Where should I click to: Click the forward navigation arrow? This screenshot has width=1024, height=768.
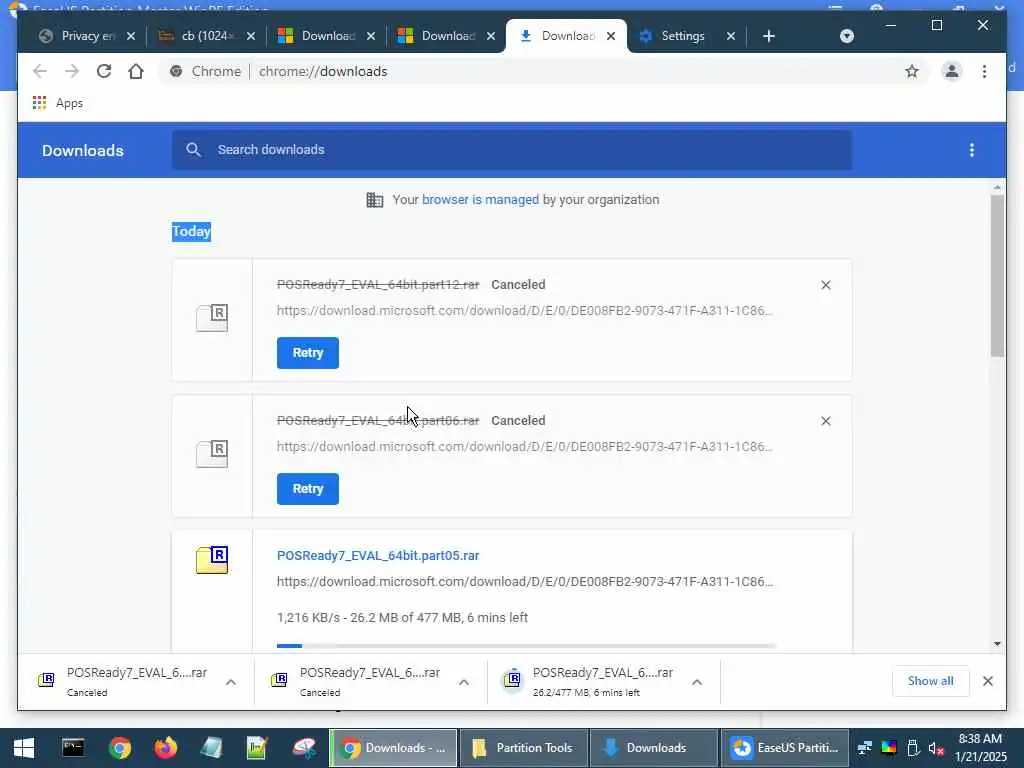(72, 71)
